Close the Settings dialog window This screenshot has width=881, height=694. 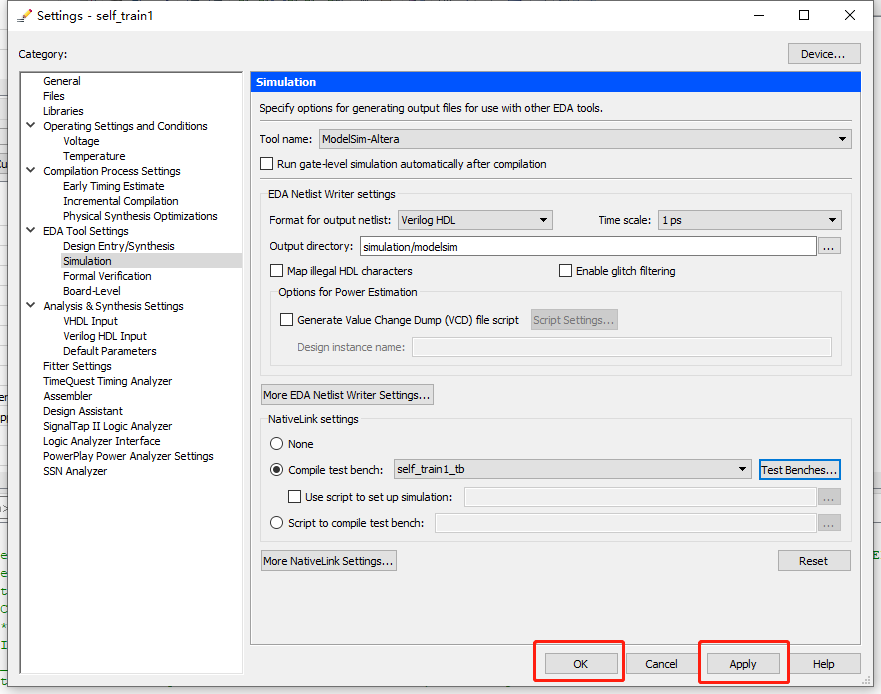tap(850, 15)
